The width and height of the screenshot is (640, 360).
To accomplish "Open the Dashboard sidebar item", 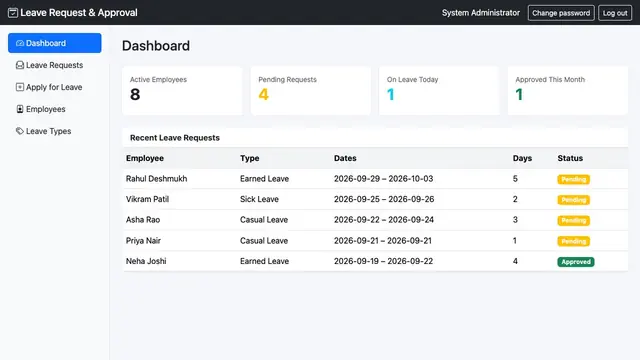I will pos(55,43).
